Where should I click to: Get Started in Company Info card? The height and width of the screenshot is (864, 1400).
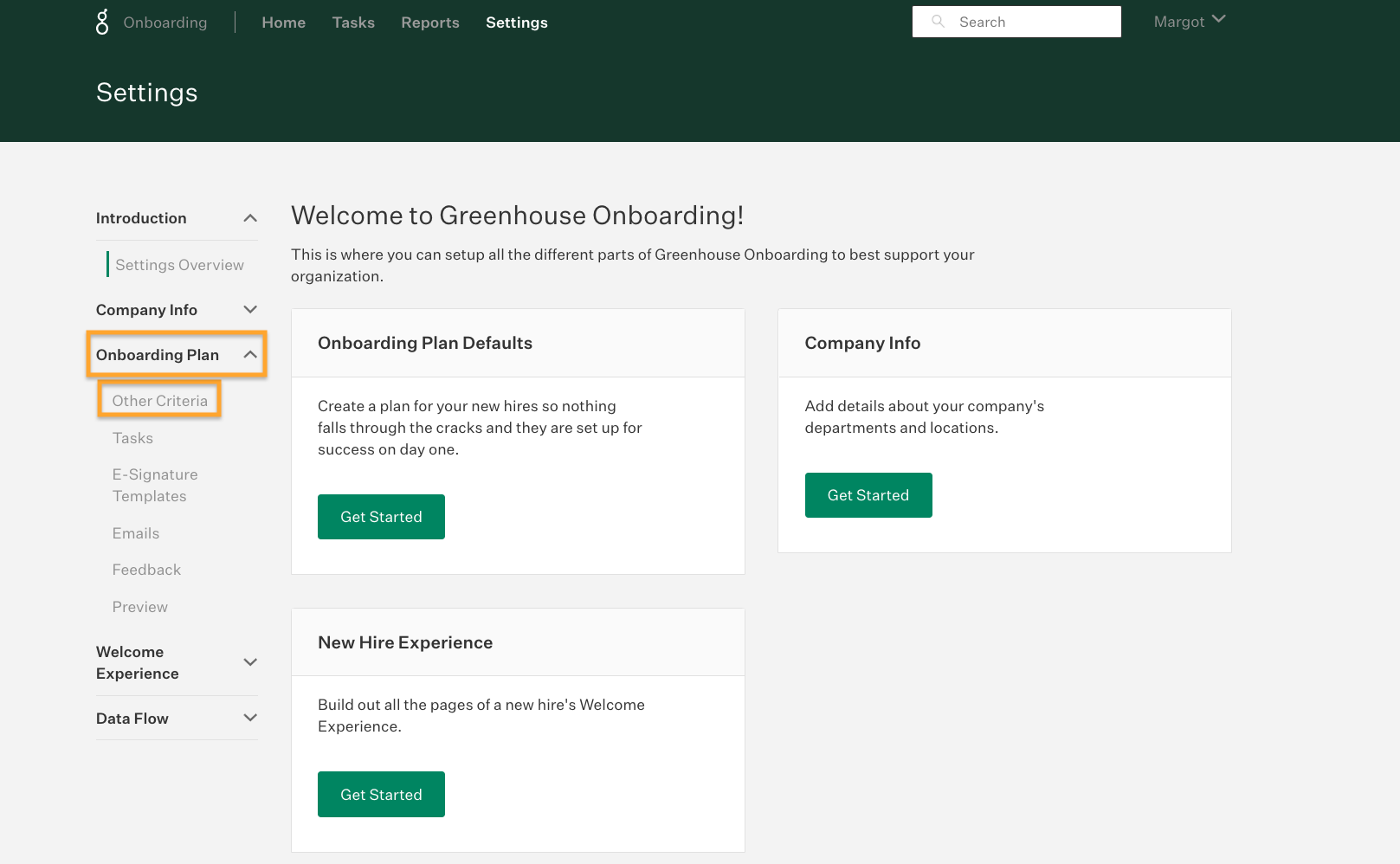[868, 495]
